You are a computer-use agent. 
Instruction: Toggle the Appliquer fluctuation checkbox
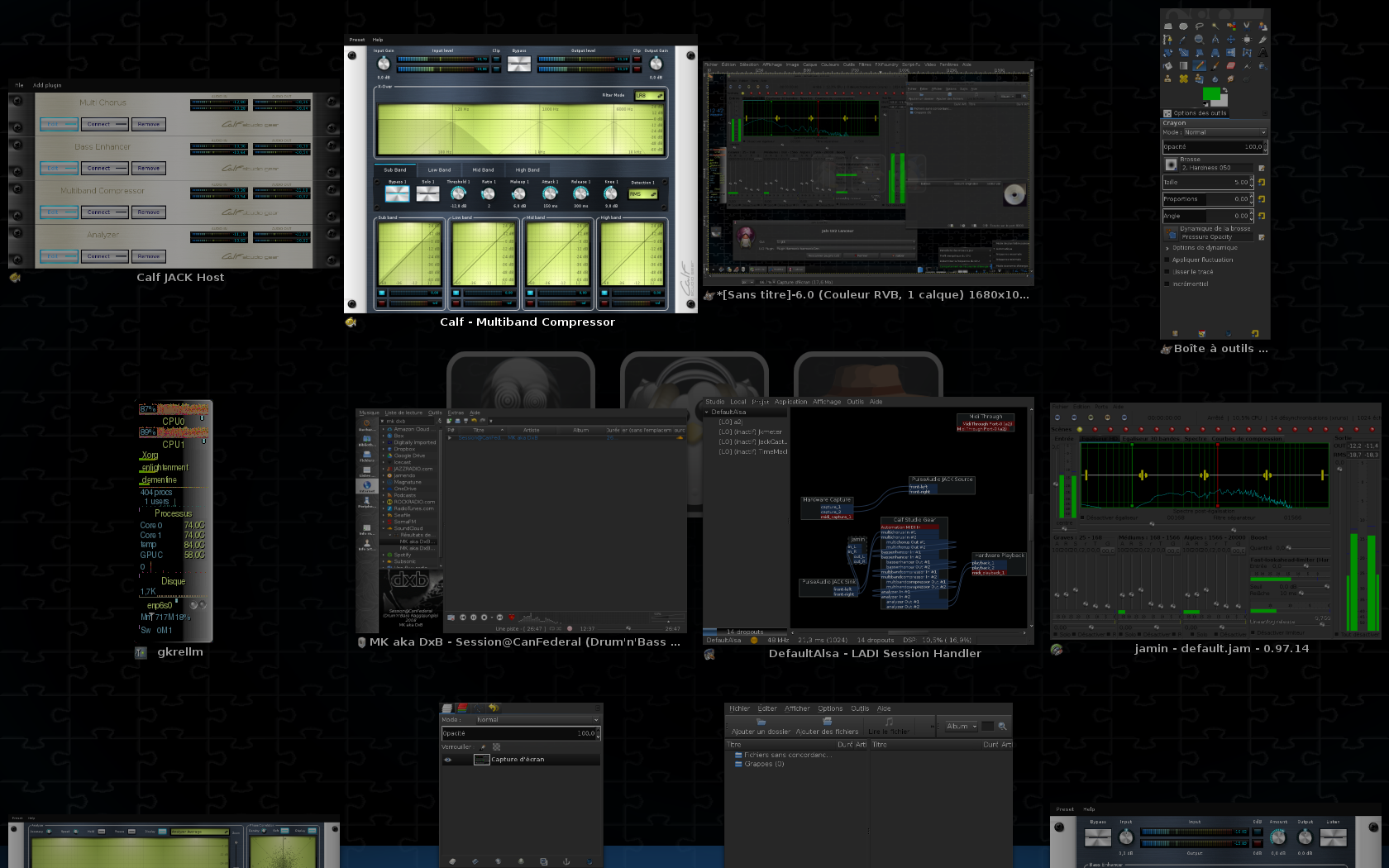[x=1167, y=260]
